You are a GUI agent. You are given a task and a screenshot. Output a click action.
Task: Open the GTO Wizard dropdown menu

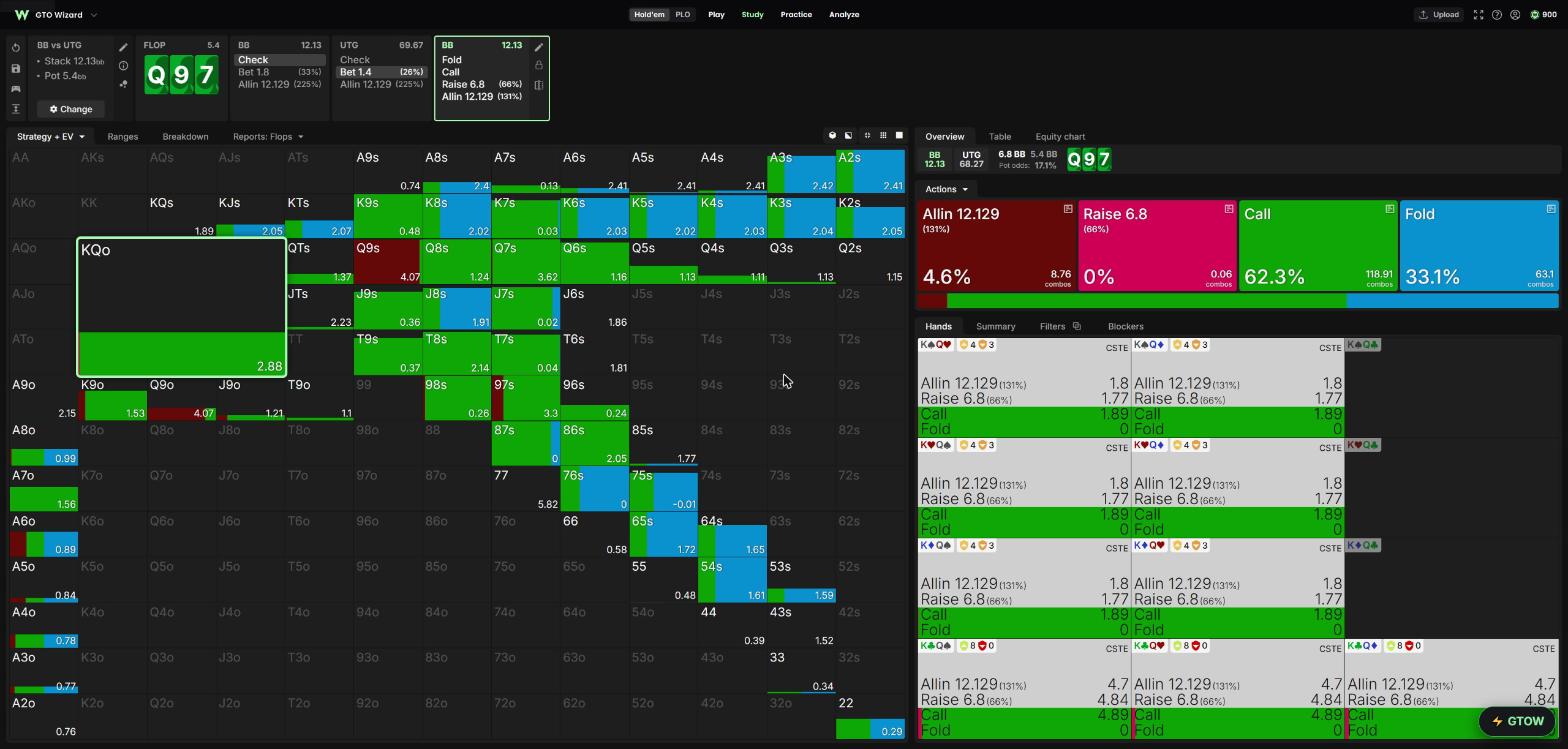[x=56, y=15]
